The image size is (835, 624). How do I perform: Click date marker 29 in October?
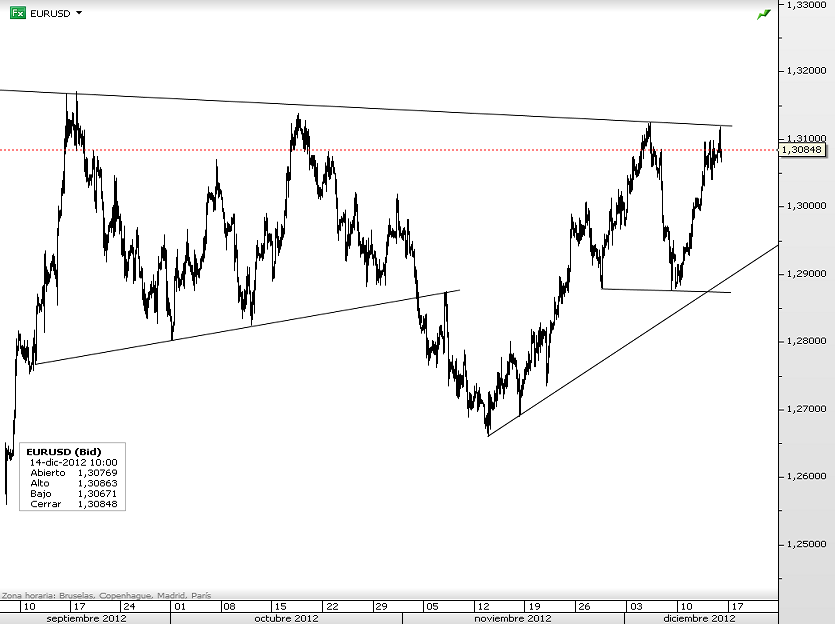tap(381, 606)
